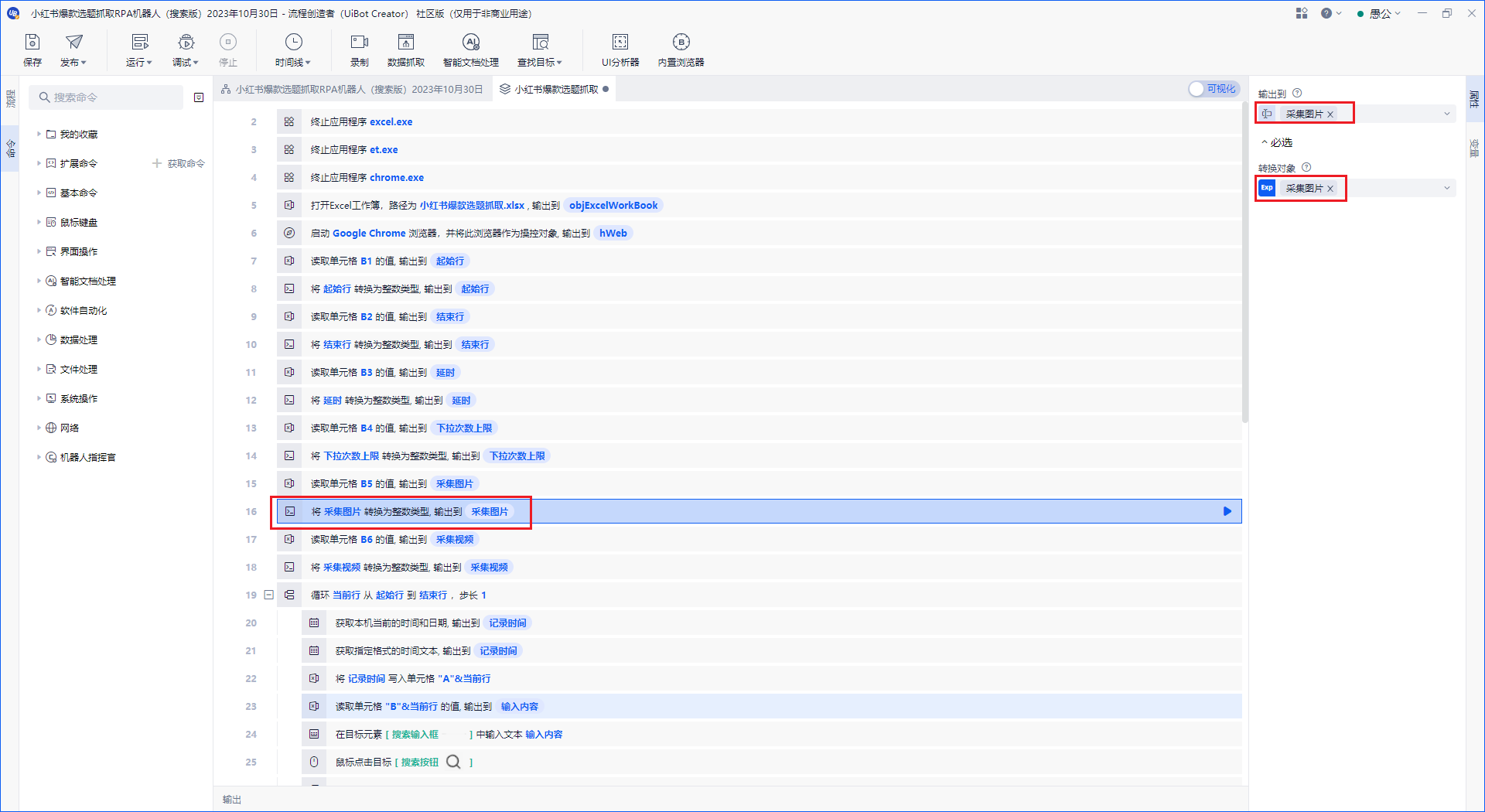Click the loop icon on the 循环 当前行 row
Image resolution: width=1485 pixels, height=812 pixels.
click(x=289, y=595)
